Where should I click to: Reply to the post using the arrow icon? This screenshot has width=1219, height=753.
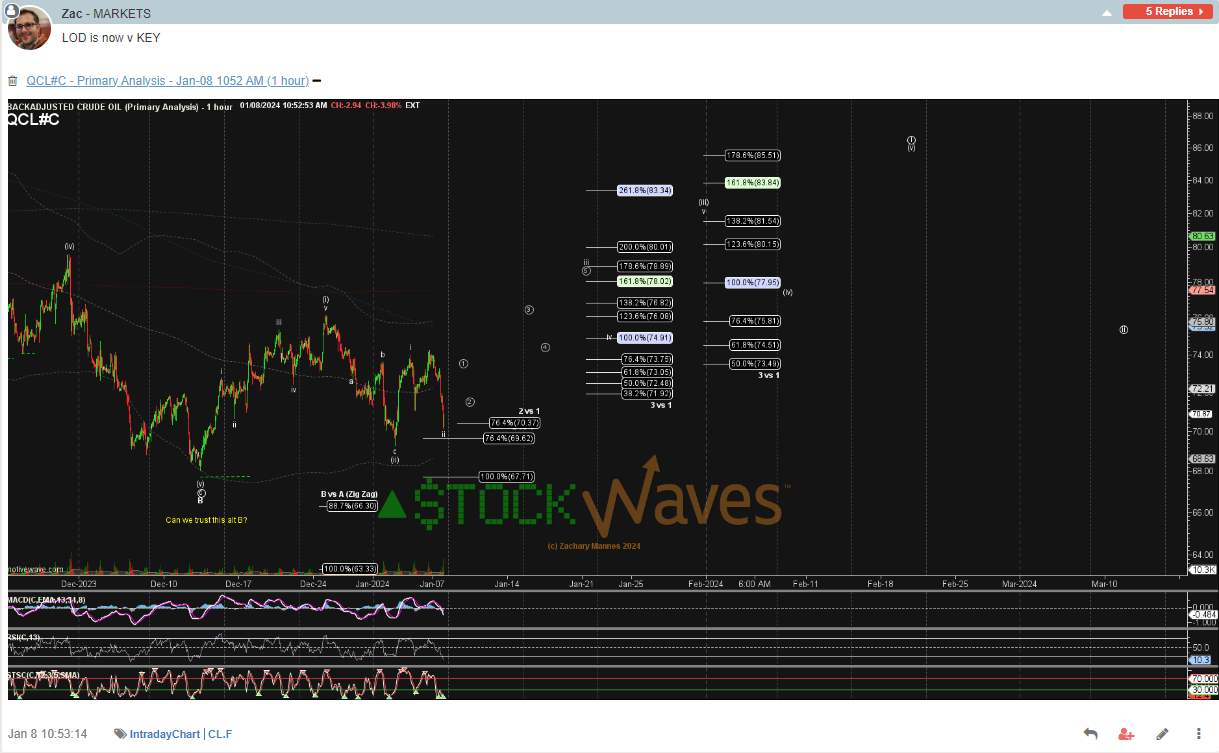click(x=1091, y=734)
